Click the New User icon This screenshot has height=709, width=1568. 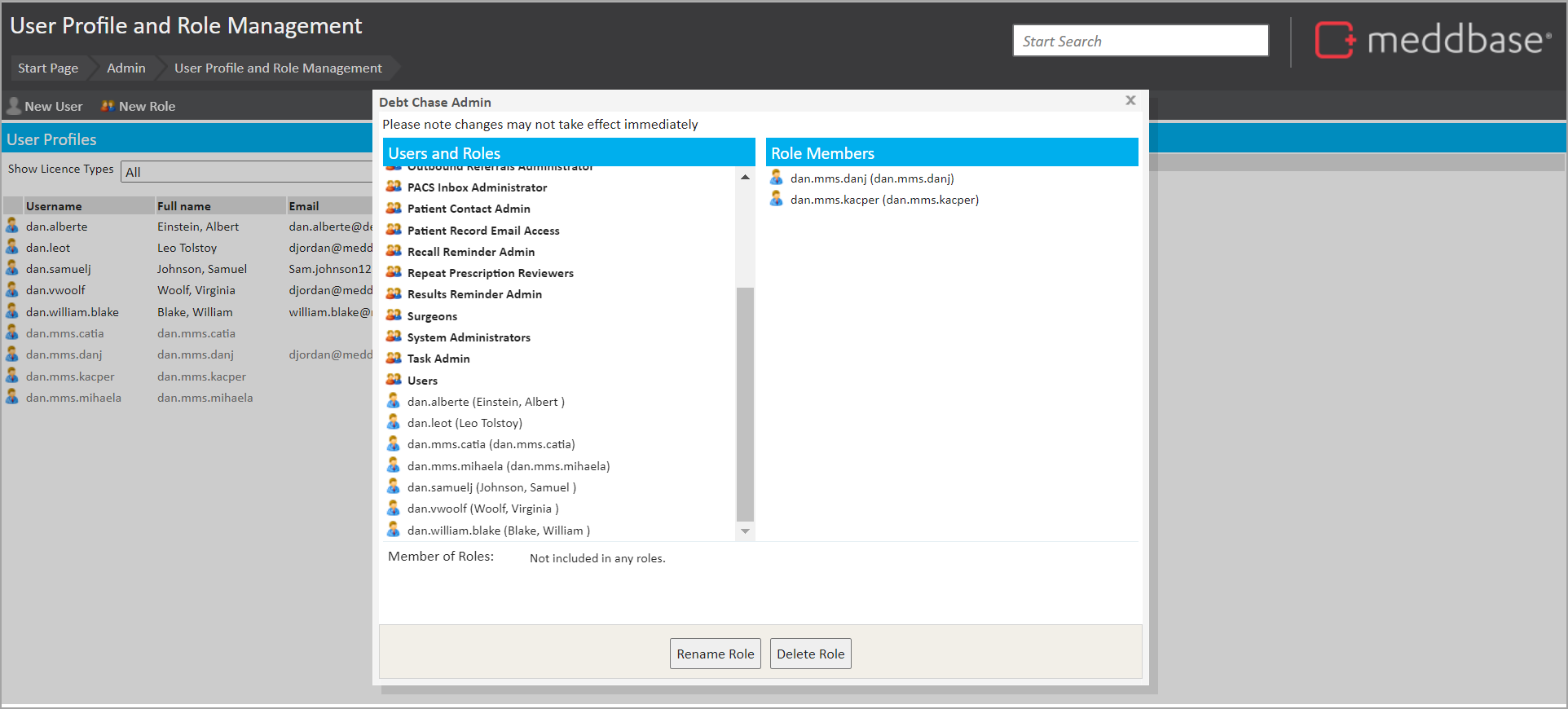[14, 106]
